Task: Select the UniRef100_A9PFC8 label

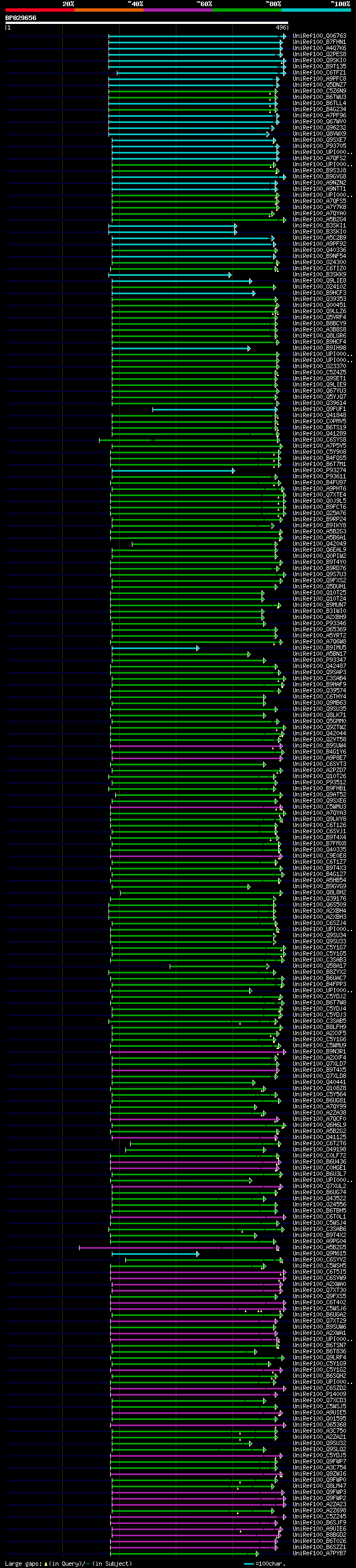Action: tap(319, 78)
